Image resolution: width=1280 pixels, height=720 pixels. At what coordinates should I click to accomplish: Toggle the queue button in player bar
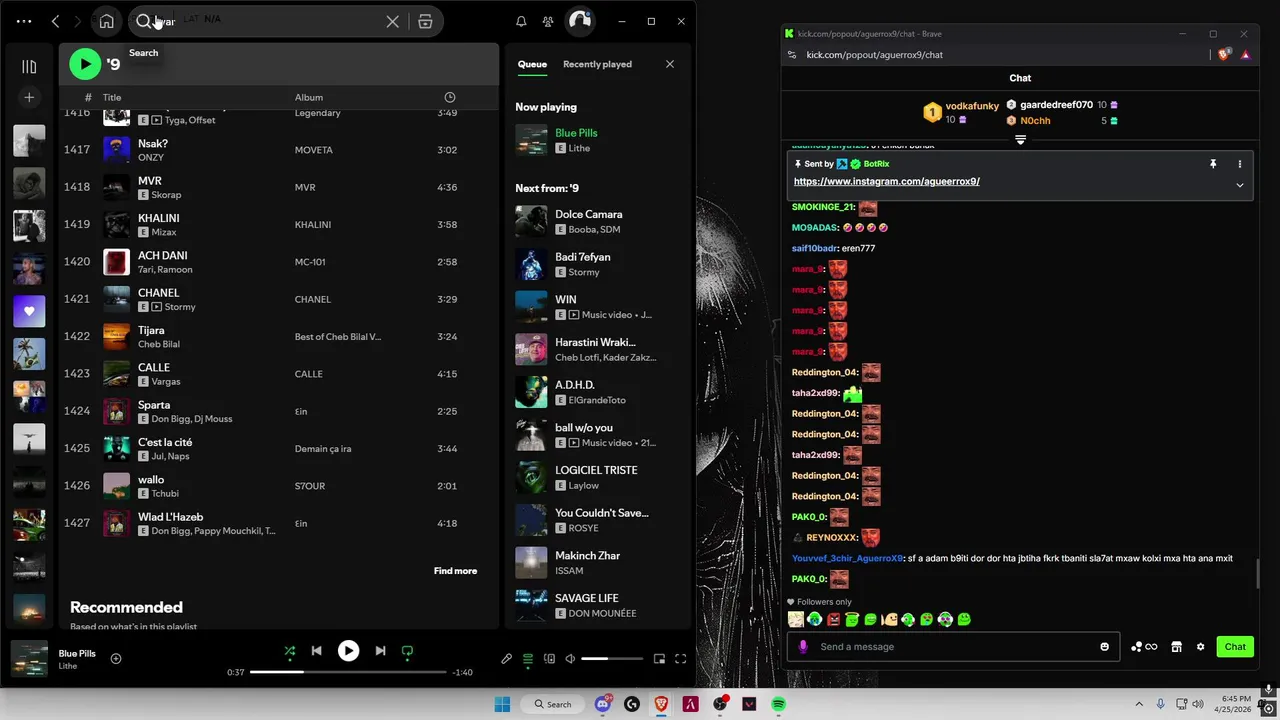tap(528, 659)
